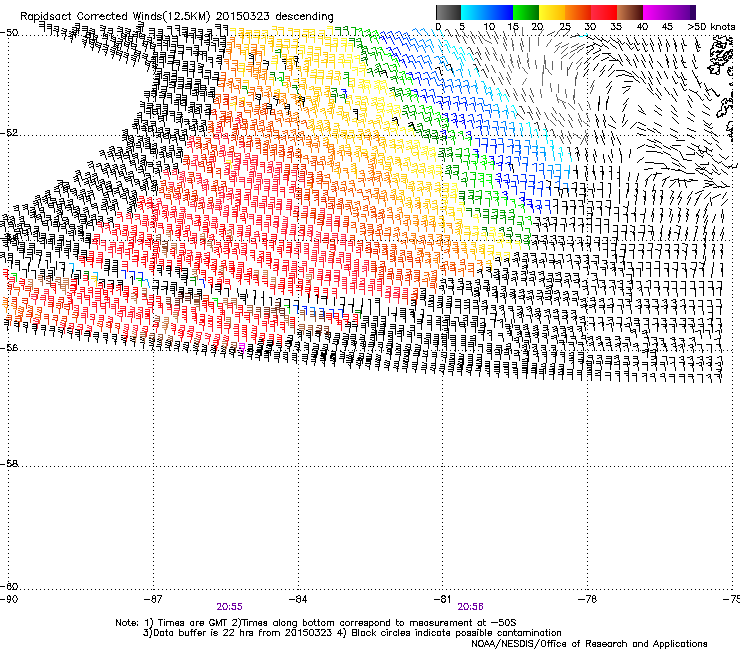The image size is (740, 650).
Task: Click the -90 longitude axis label
Action: tap(9, 599)
